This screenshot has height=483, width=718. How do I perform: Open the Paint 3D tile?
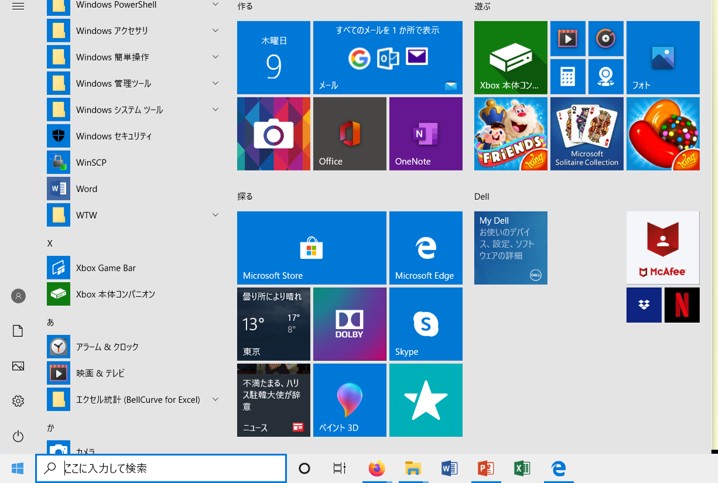349,400
